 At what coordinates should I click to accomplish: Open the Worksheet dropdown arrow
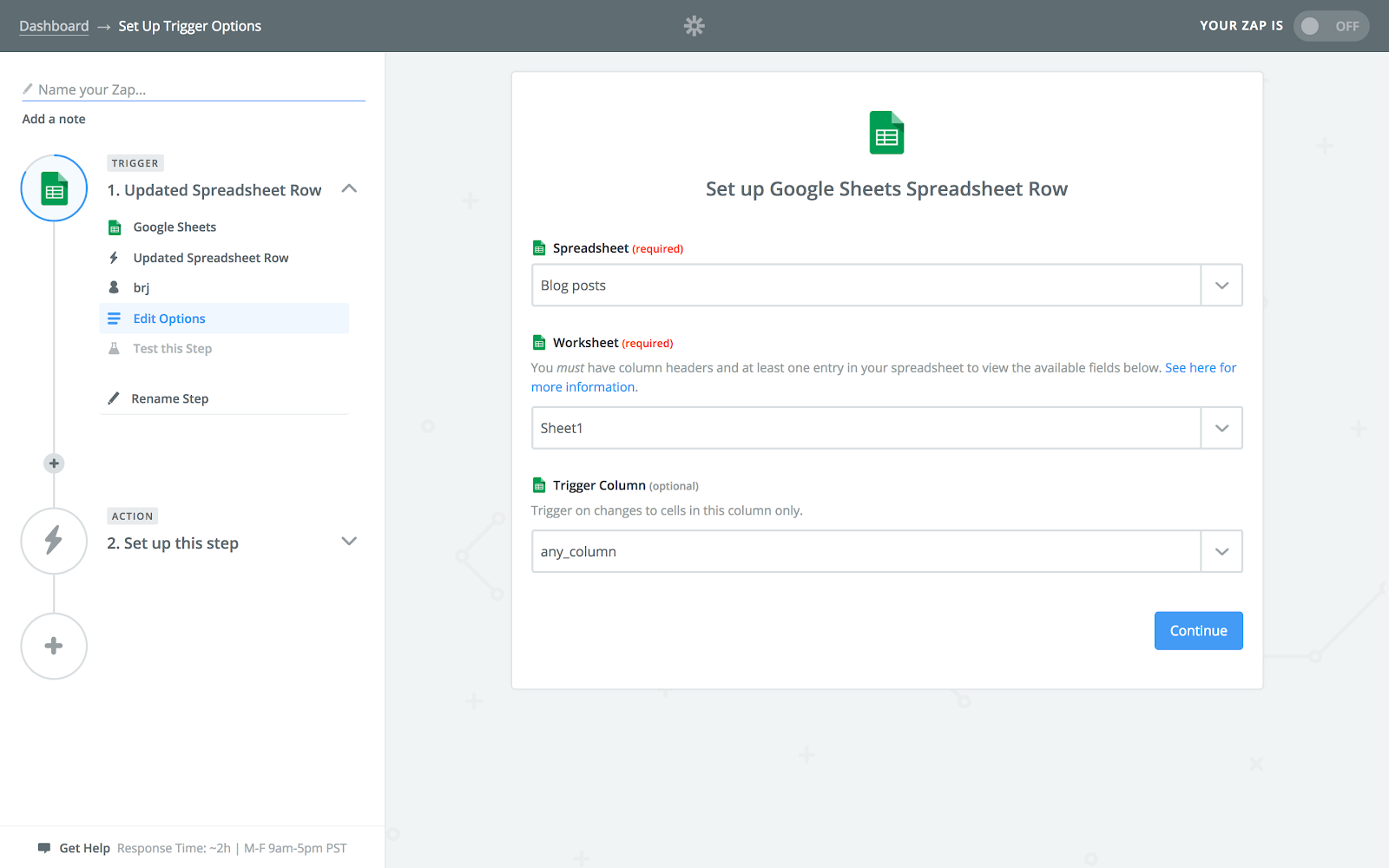[1221, 428]
